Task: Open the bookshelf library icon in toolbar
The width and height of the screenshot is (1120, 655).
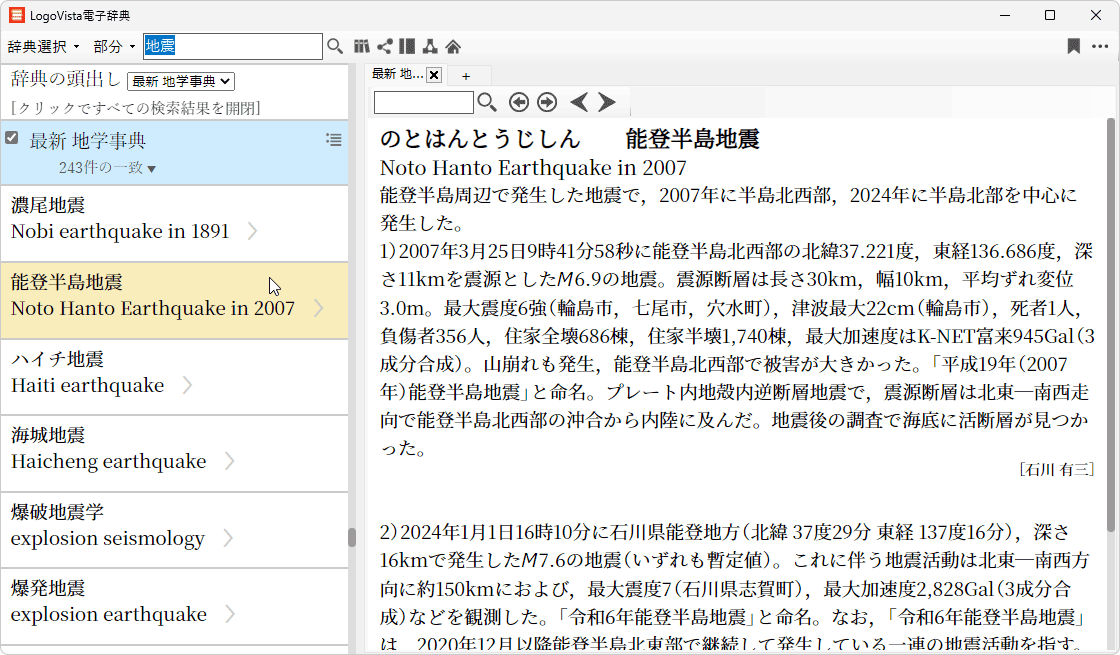Action: 362,46
